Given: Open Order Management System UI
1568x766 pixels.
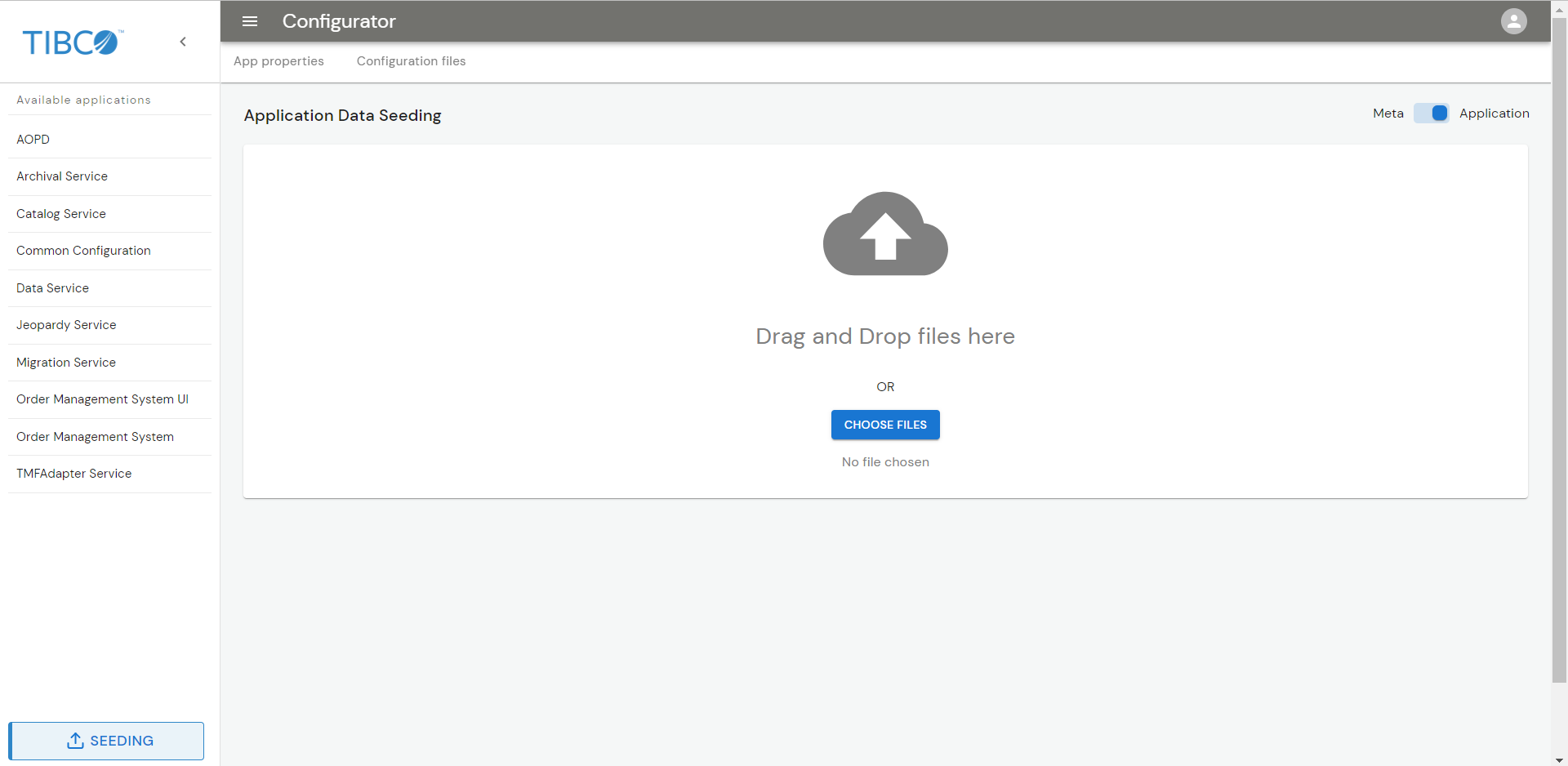Looking at the screenshot, I should click(x=109, y=399).
